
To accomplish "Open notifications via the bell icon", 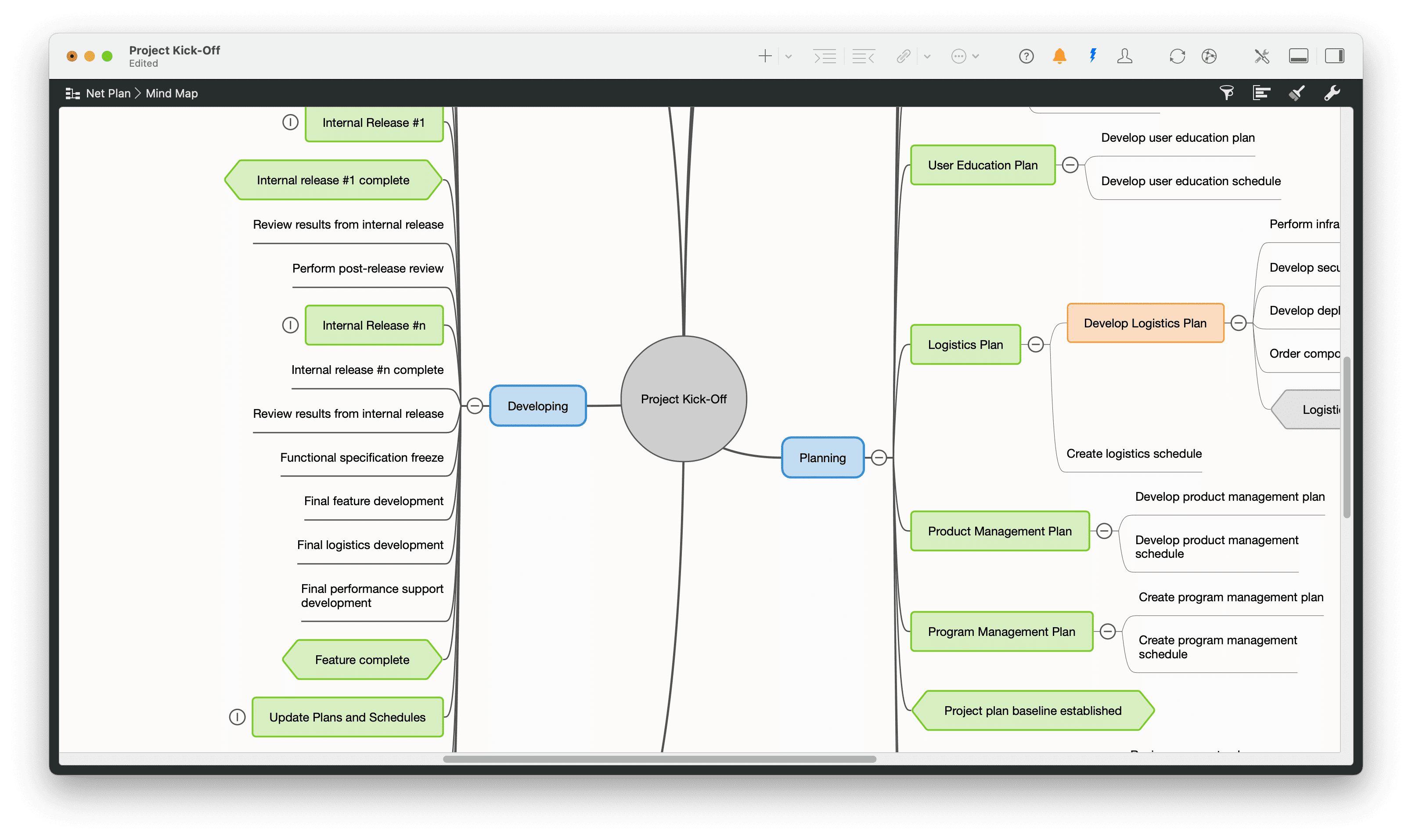I will 1060,56.
